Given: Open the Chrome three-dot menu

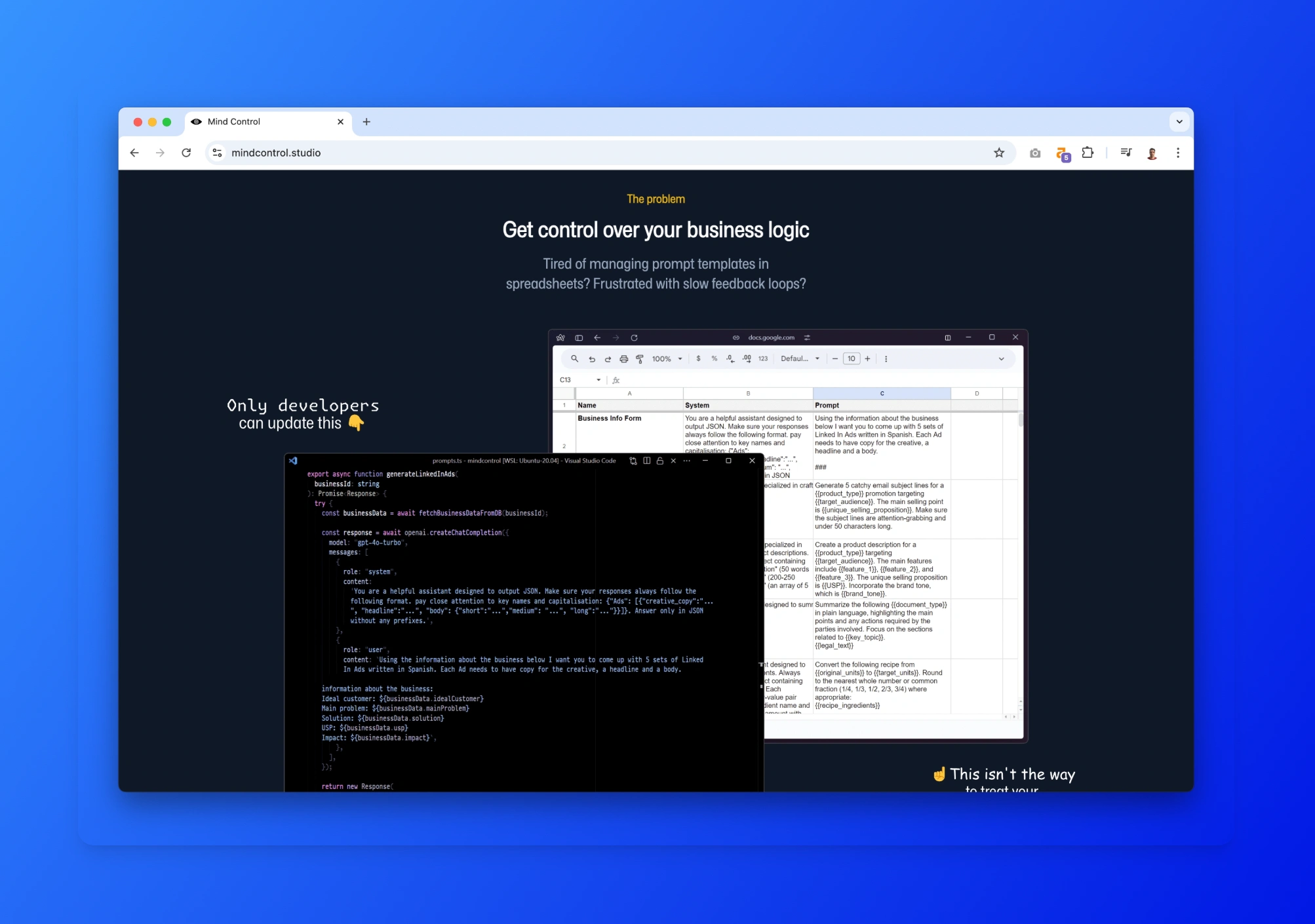Looking at the screenshot, I should tap(1178, 153).
